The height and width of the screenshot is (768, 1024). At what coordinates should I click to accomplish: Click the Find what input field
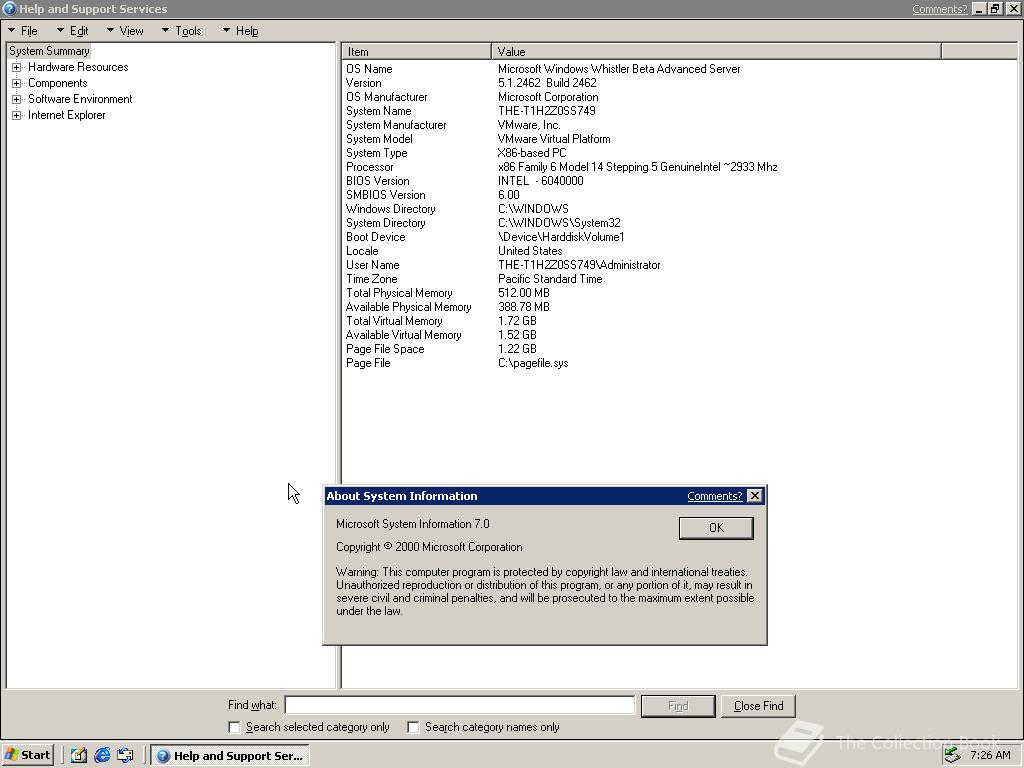[x=460, y=705]
